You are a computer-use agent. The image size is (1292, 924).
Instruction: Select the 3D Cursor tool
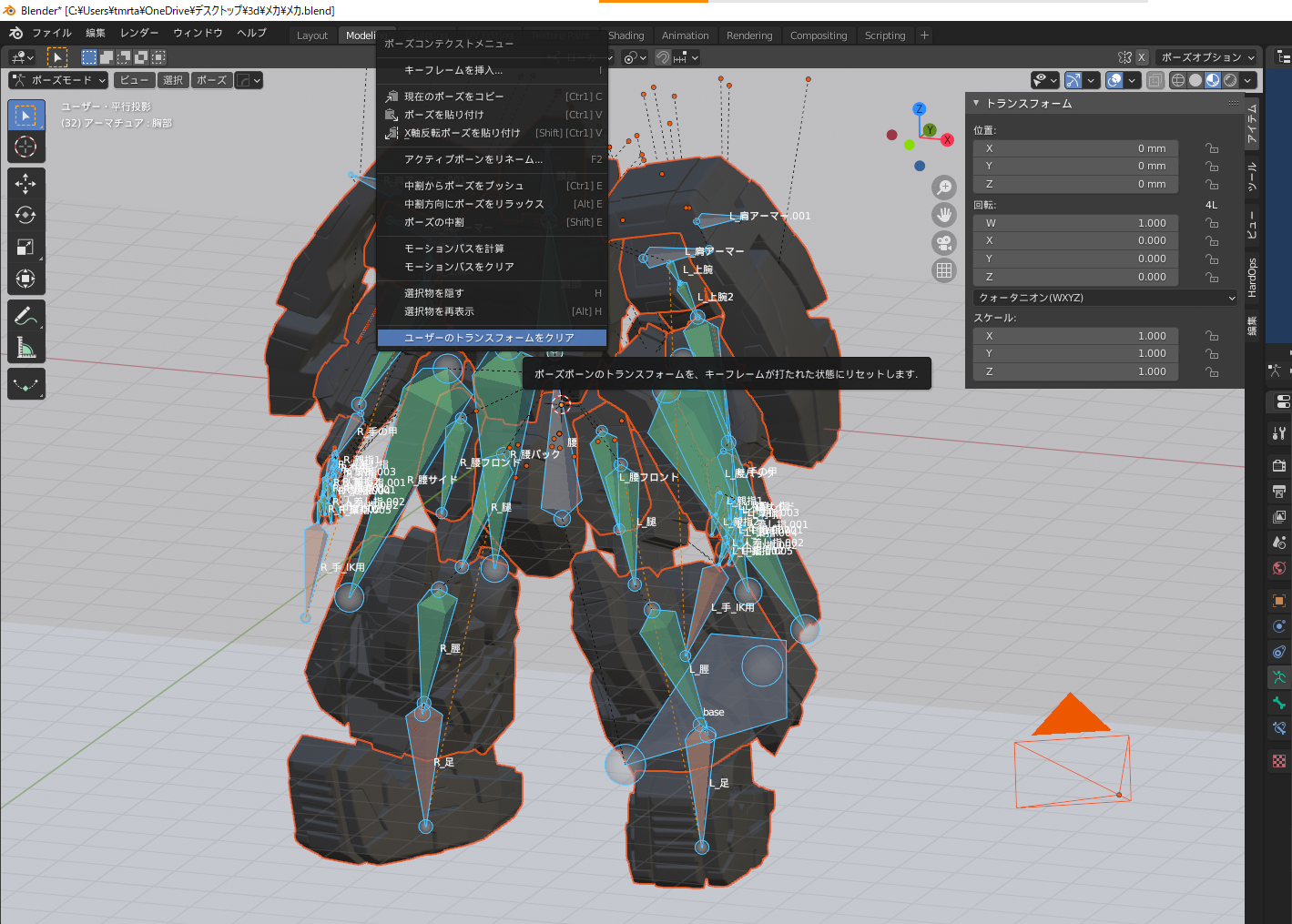(25, 147)
